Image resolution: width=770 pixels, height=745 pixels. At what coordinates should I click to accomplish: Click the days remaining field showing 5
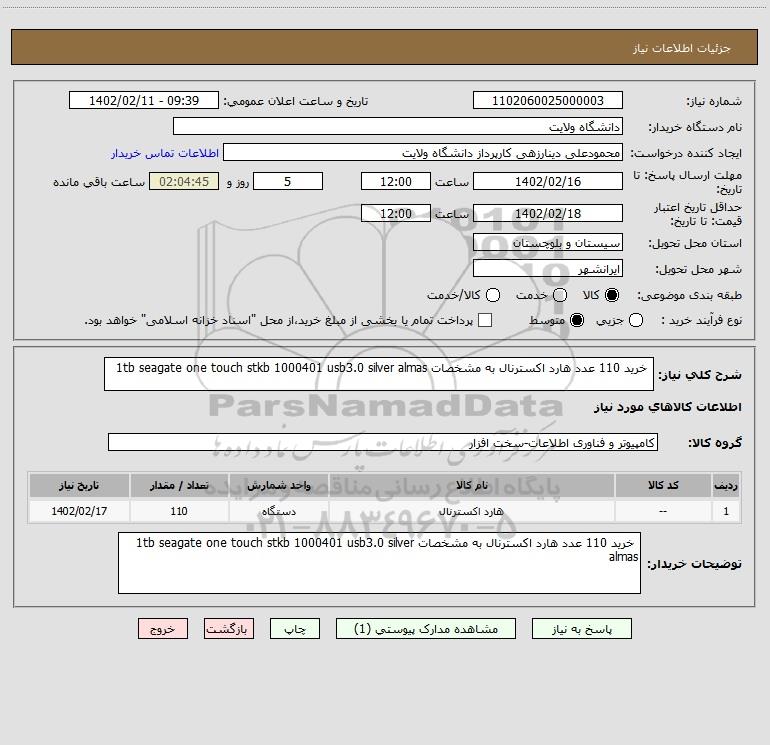pyautogui.click(x=288, y=182)
